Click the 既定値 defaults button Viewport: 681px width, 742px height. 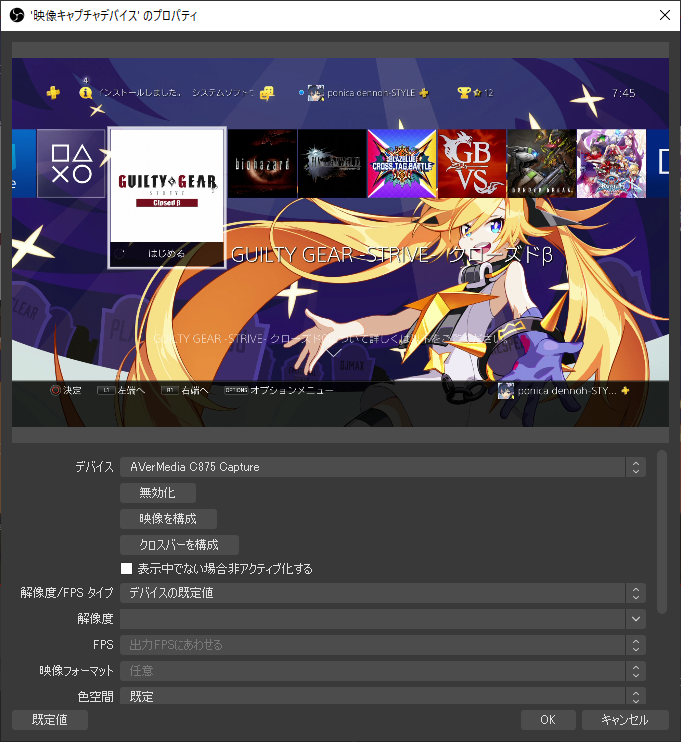click(x=50, y=720)
